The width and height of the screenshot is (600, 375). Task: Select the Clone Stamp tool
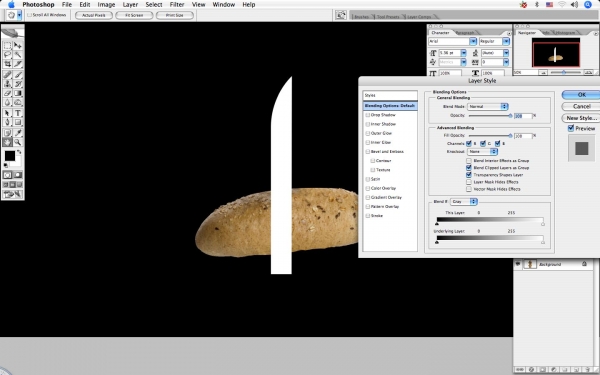tap(7, 84)
